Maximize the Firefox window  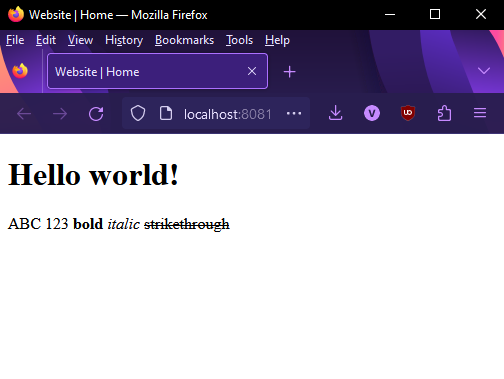point(435,14)
